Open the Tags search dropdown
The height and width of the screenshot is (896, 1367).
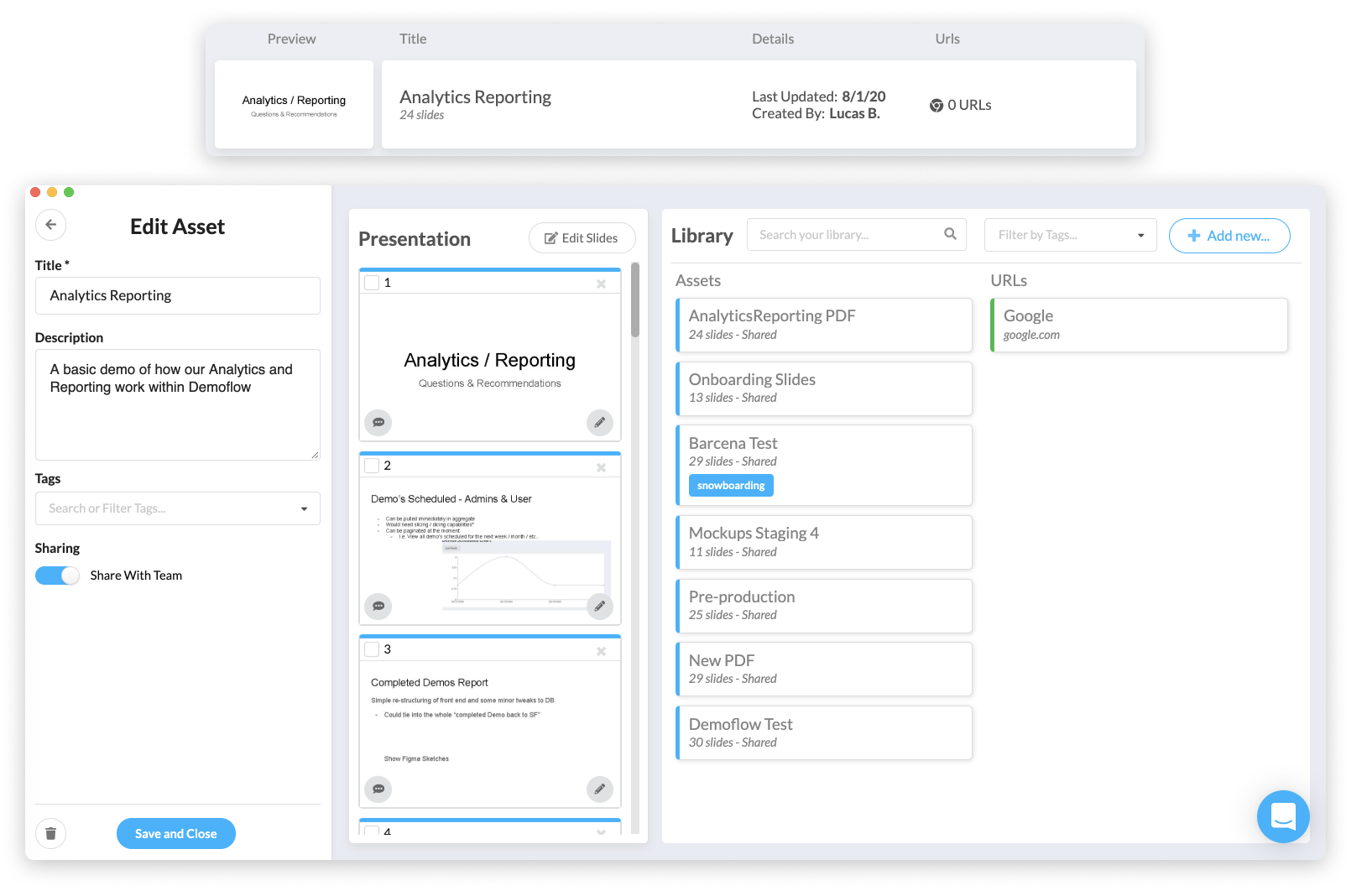tap(178, 508)
